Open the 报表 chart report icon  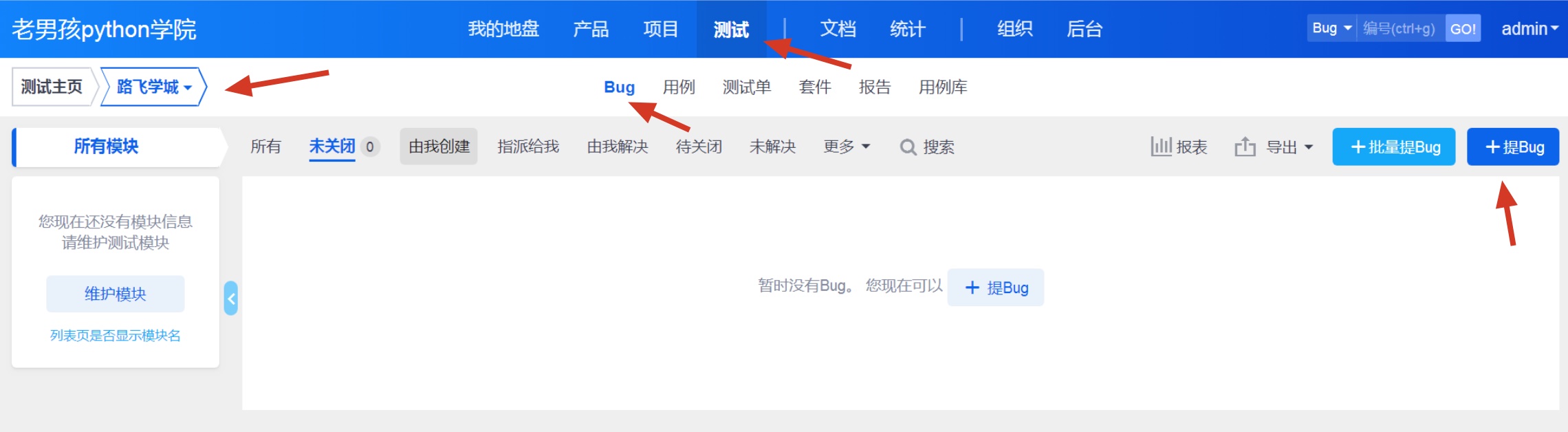coord(1161,147)
